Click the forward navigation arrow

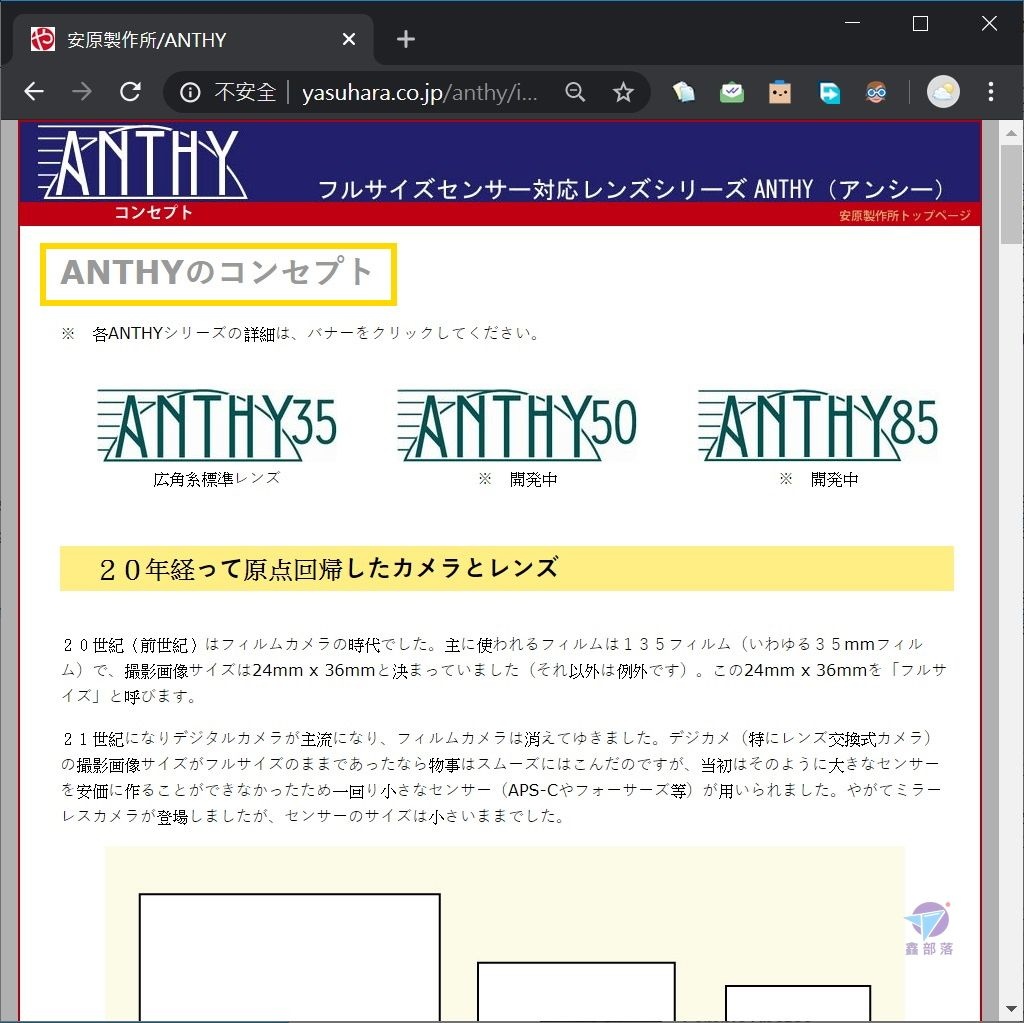tap(82, 92)
